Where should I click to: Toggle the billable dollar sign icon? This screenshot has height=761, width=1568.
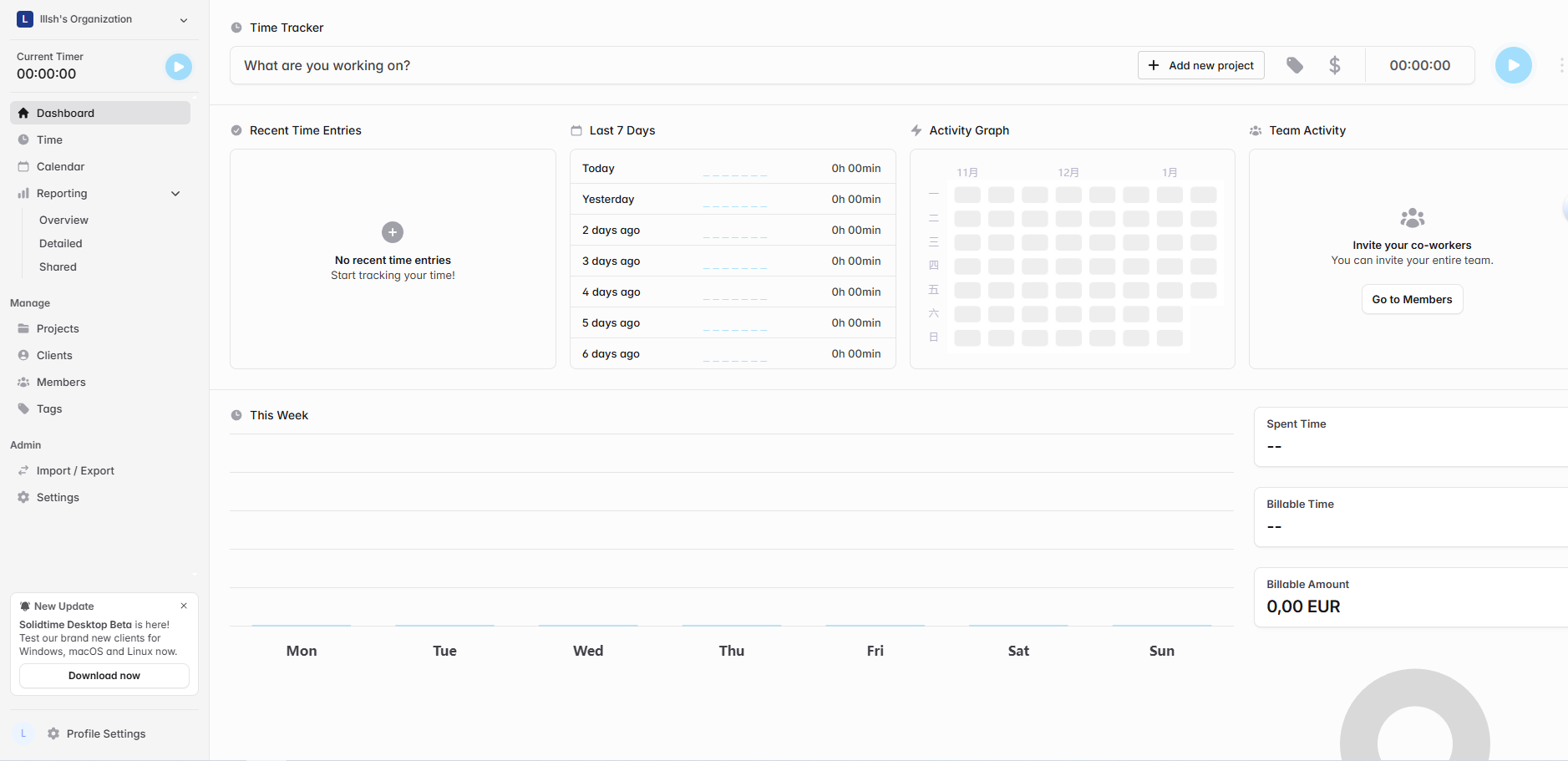(x=1335, y=65)
